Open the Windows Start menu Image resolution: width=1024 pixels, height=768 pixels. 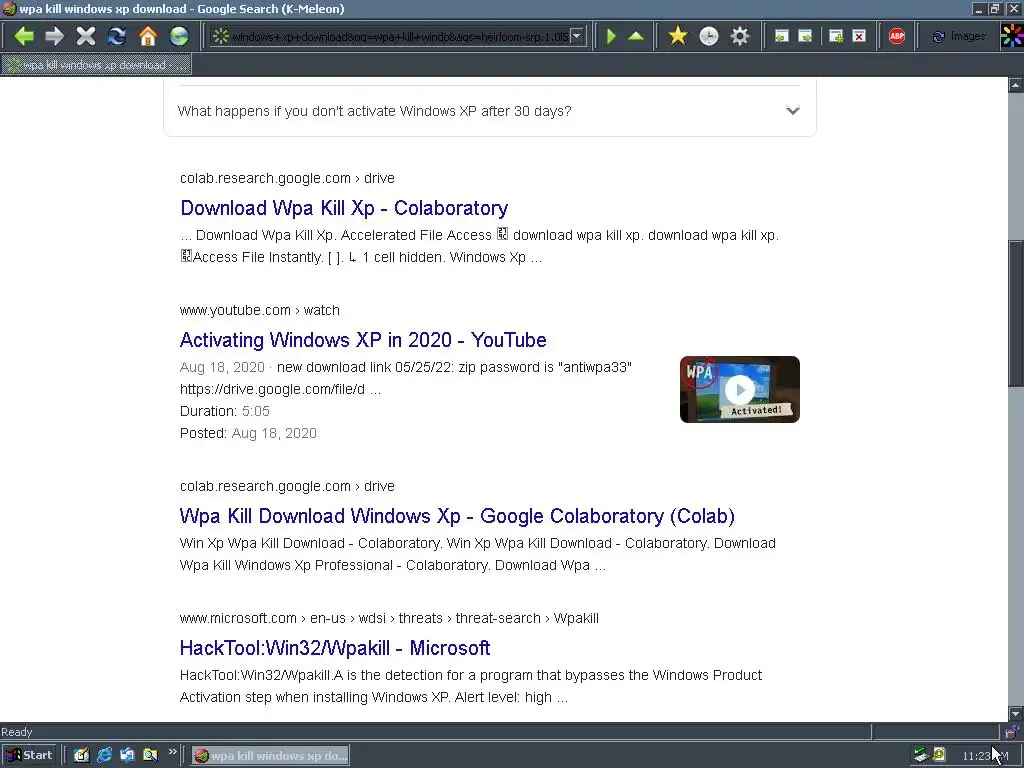[x=29, y=755]
